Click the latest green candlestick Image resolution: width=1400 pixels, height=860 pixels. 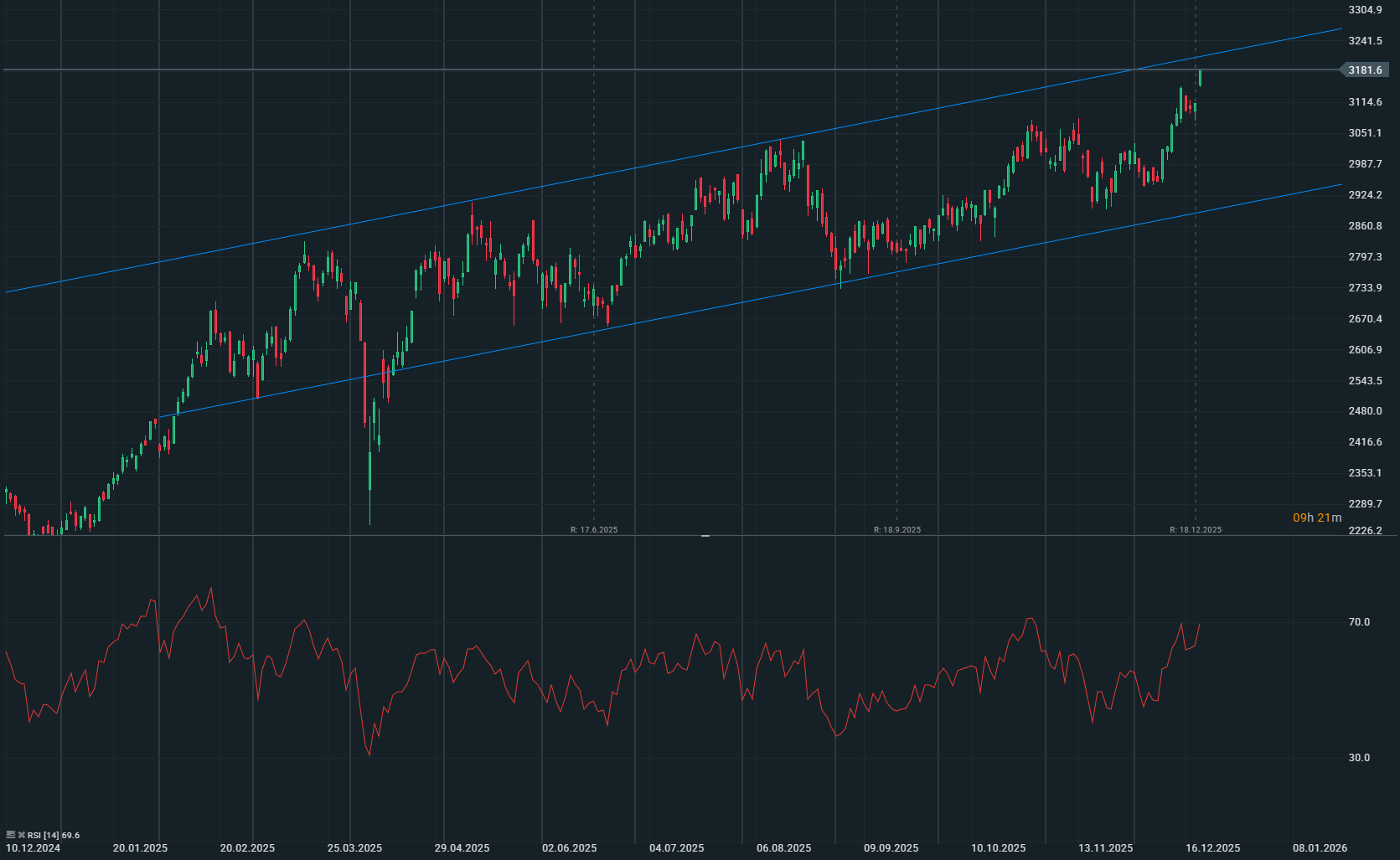click(x=1201, y=78)
